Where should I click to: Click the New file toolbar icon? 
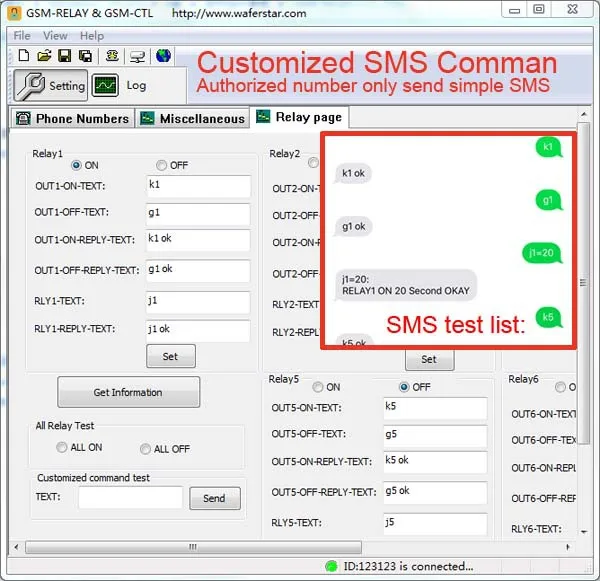[24, 56]
